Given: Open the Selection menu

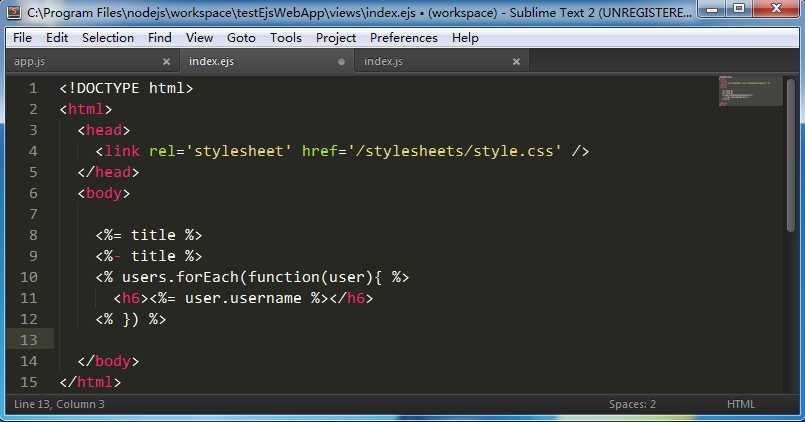Looking at the screenshot, I should click(108, 38).
